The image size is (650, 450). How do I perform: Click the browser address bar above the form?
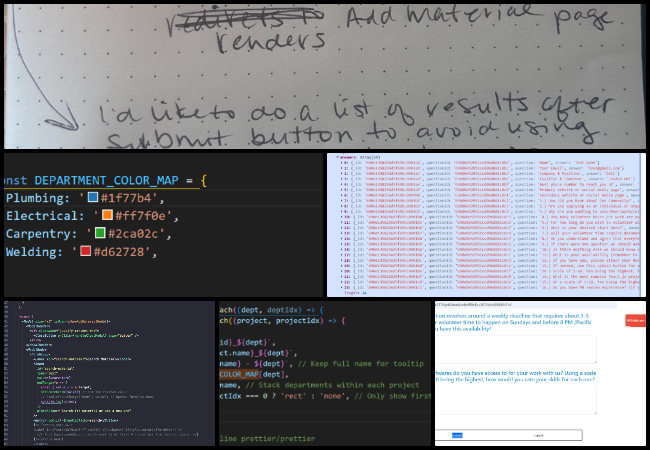pos(490,303)
